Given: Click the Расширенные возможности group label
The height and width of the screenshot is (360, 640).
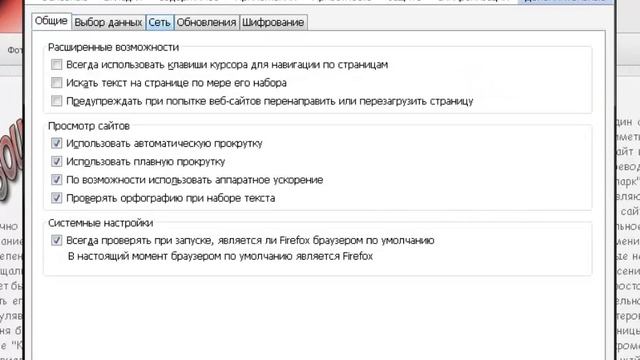Looking at the screenshot, I should pyautogui.click(x=113, y=47).
